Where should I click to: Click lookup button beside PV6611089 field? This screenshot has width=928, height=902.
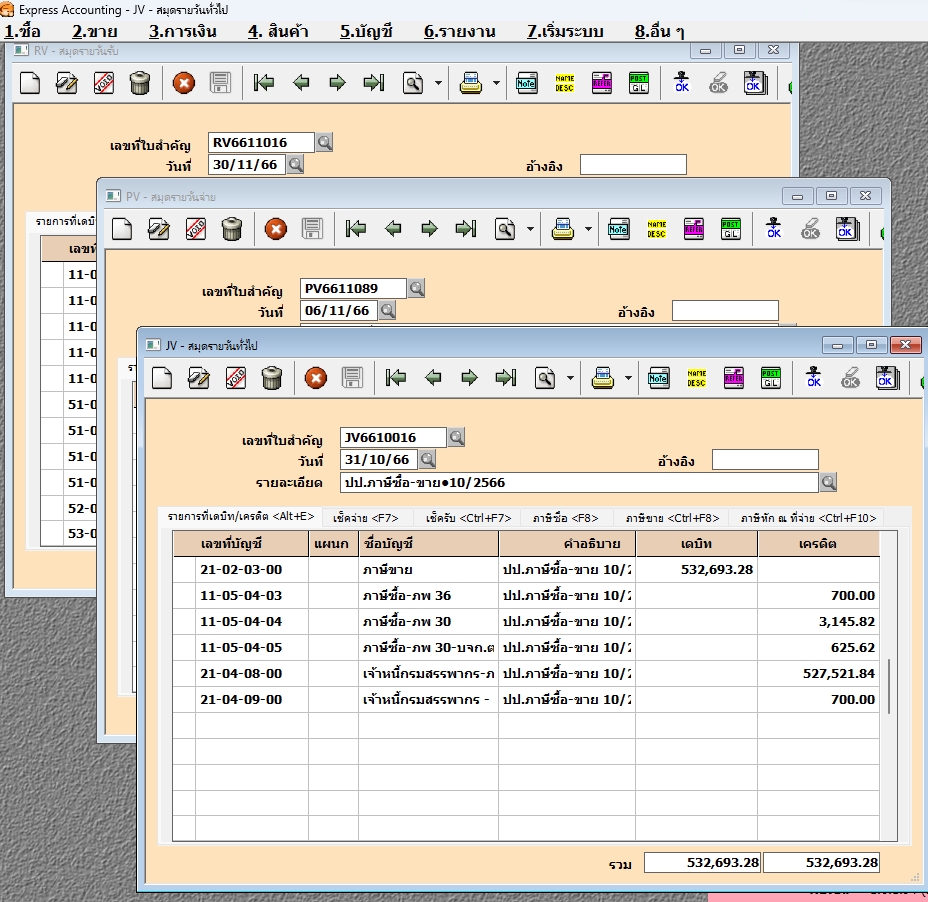pyautogui.click(x=416, y=288)
